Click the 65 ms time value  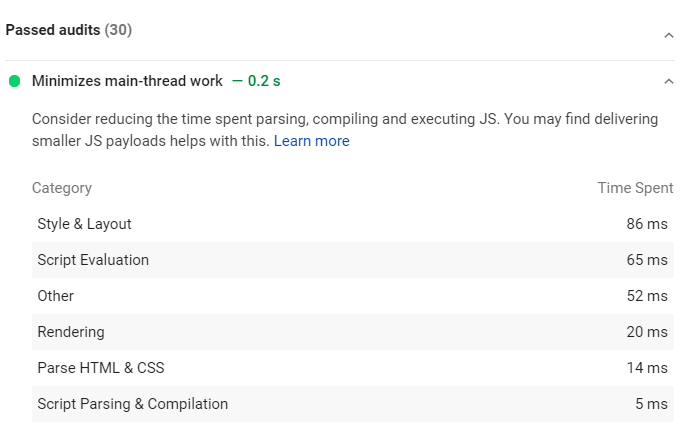point(646,260)
